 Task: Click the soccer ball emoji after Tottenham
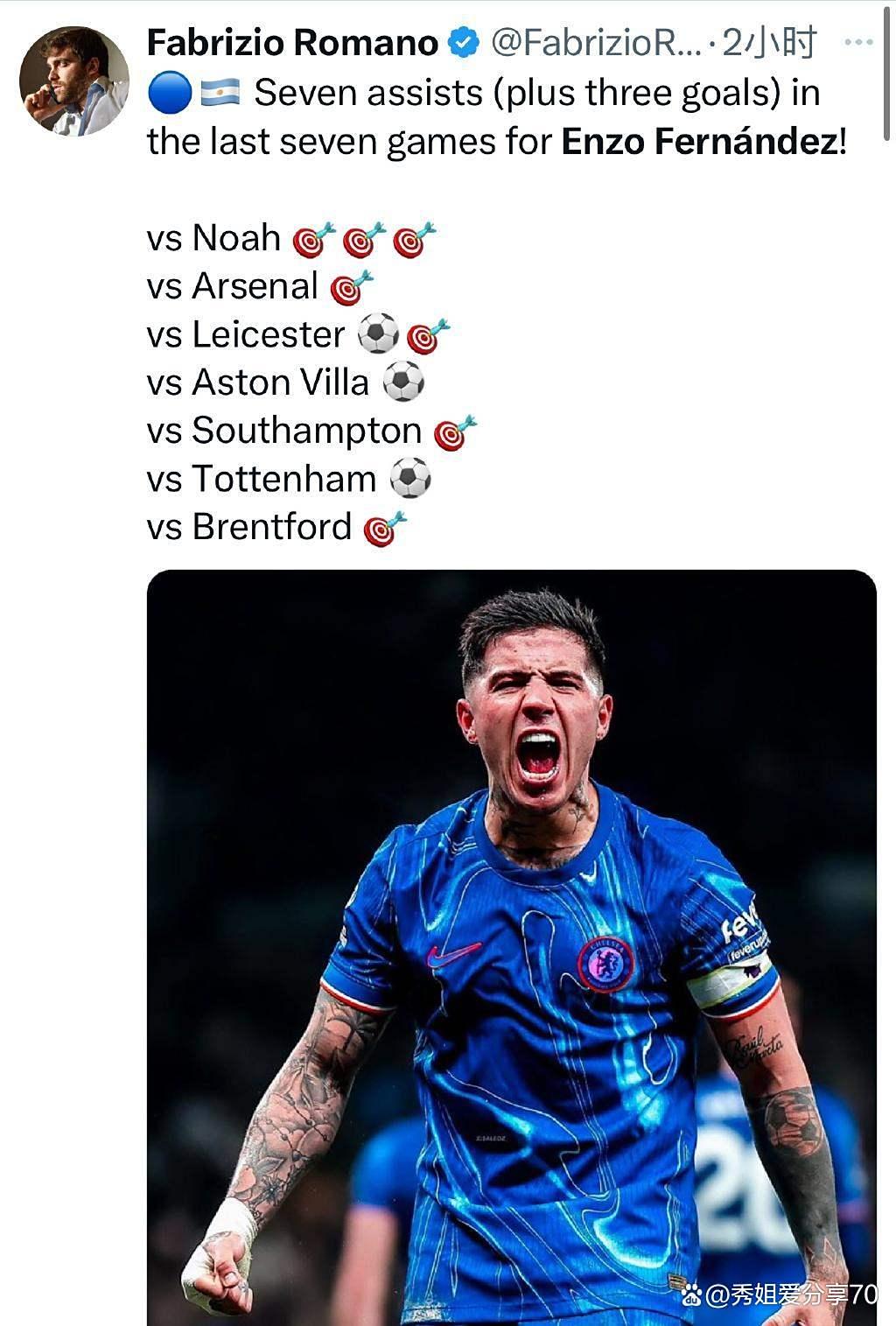409,479
